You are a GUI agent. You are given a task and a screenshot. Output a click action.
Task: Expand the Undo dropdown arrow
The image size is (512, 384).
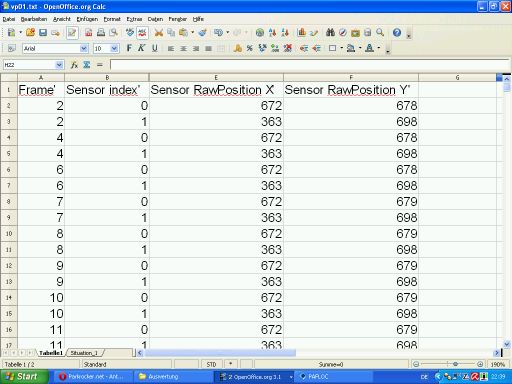pos(227,32)
